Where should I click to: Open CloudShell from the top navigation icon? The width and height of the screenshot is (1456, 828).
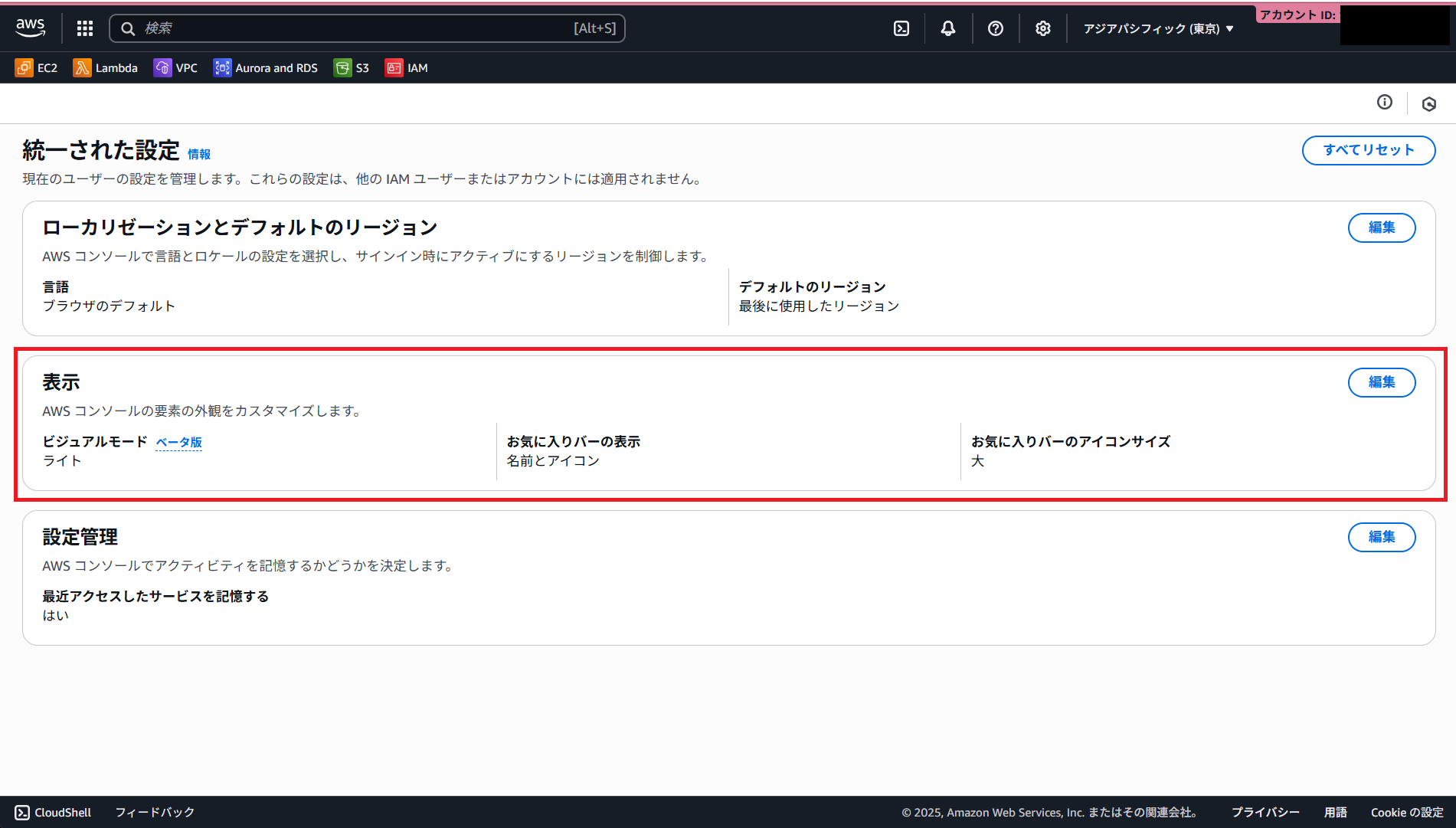901,28
